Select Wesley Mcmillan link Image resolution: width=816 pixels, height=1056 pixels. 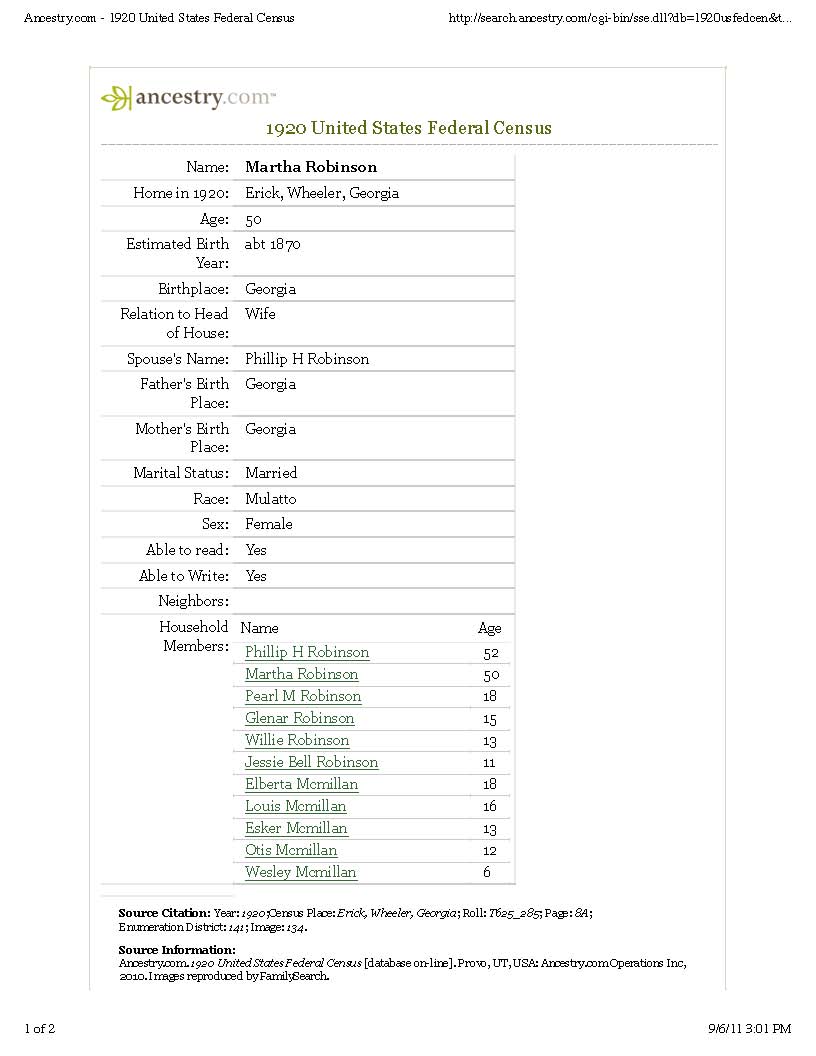300,872
